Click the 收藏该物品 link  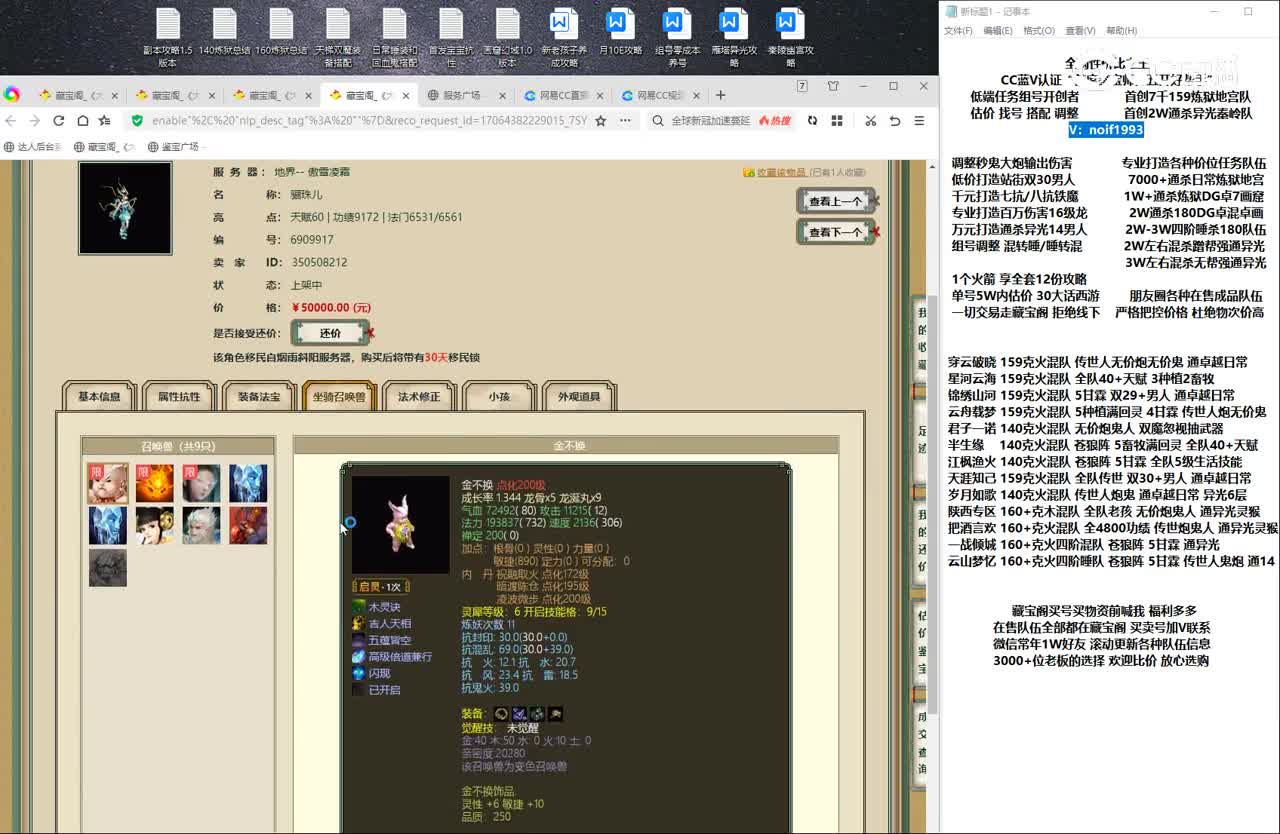click(780, 172)
